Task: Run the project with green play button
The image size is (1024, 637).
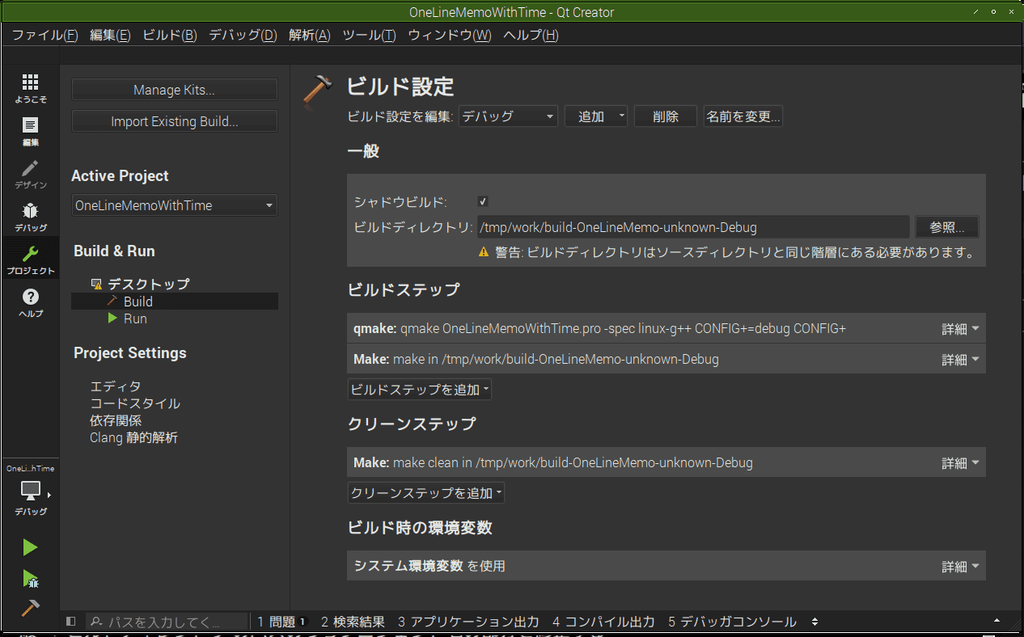Action: tap(30, 547)
